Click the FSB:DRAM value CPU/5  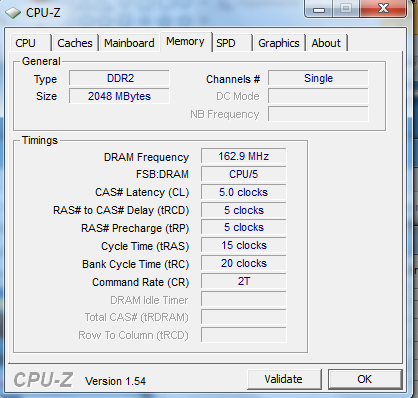pyautogui.click(x=244, y=174)
